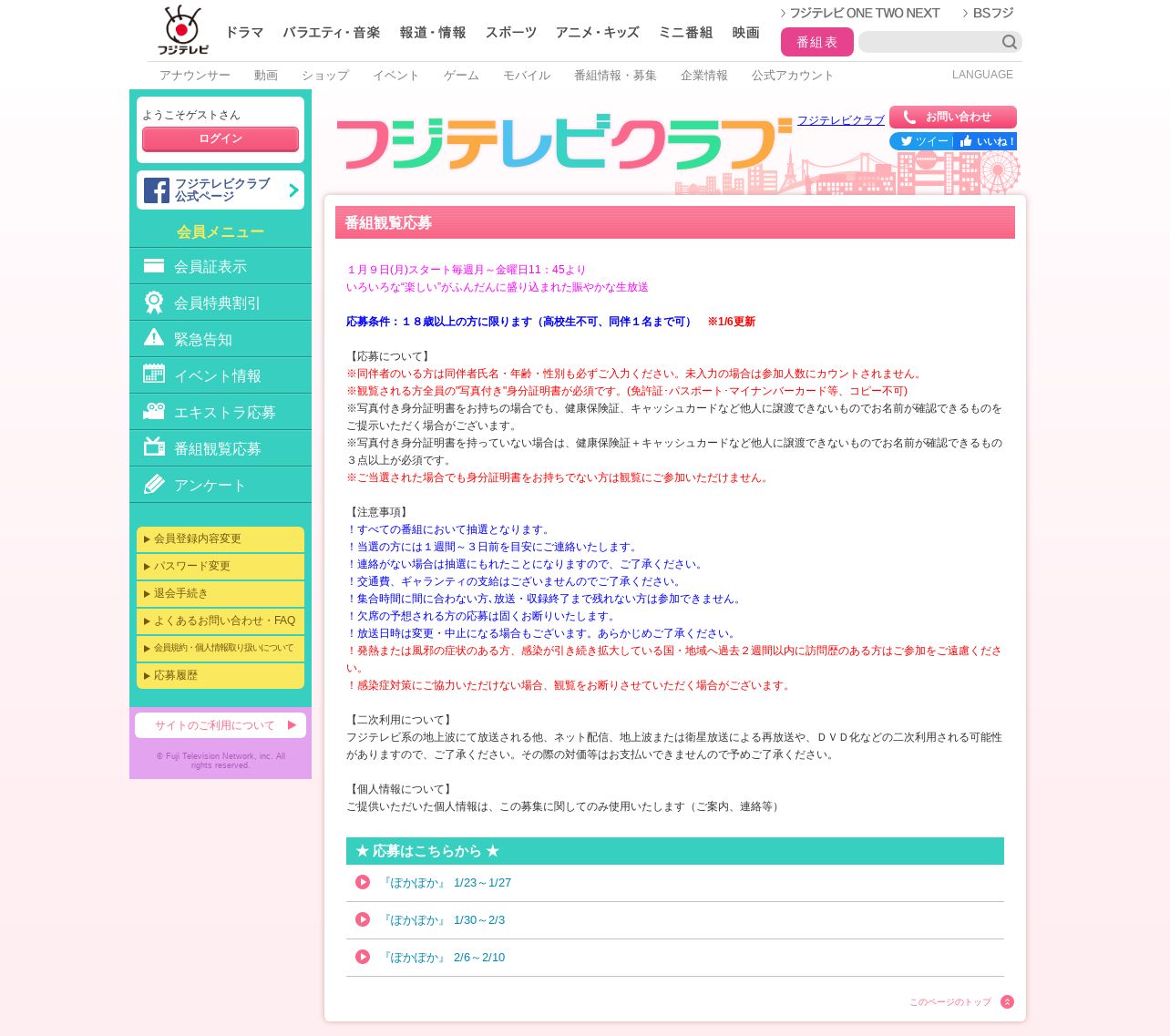Image resolution: width=1170 pixels, height=1036 pixels.
Task: Open the ドラマ menu
Action: [x=244, y=33]
